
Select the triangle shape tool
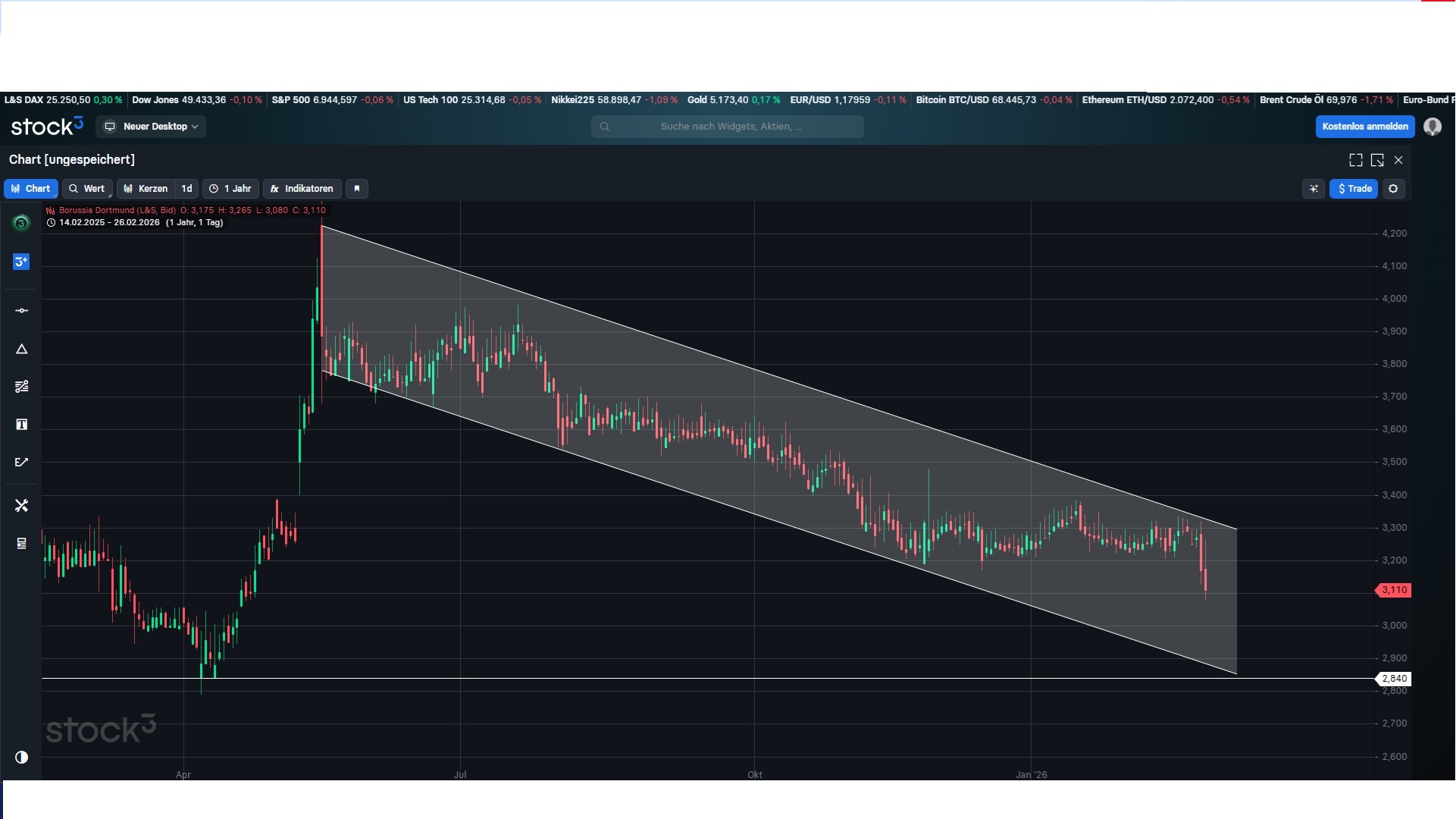tap(21, 349)
